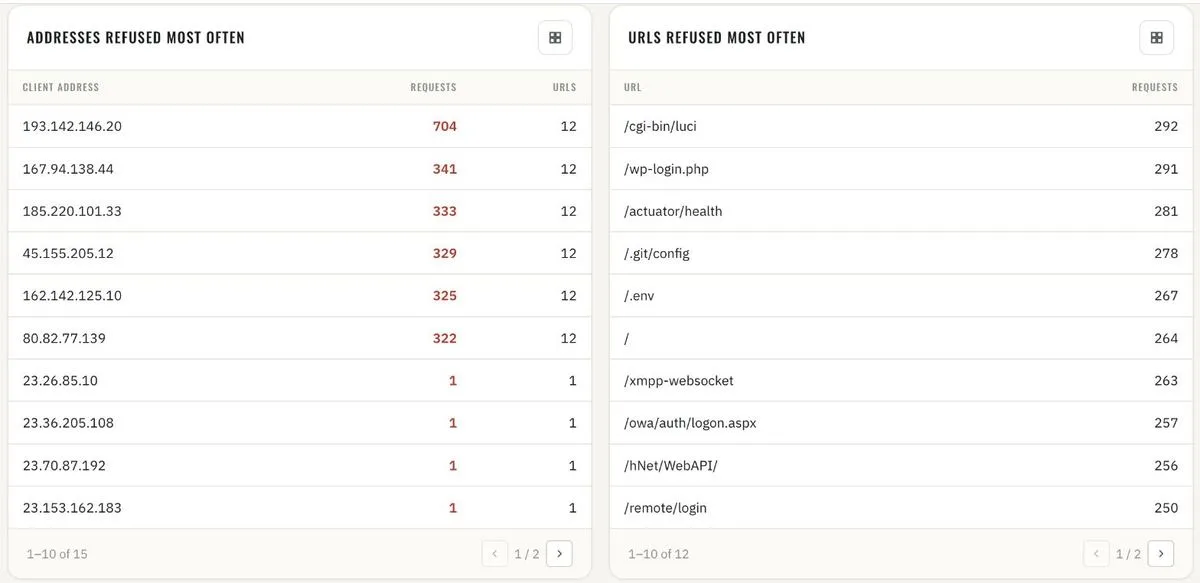
Task: Select URL /hNet/WebAPI/
Action: pos(671,465)
